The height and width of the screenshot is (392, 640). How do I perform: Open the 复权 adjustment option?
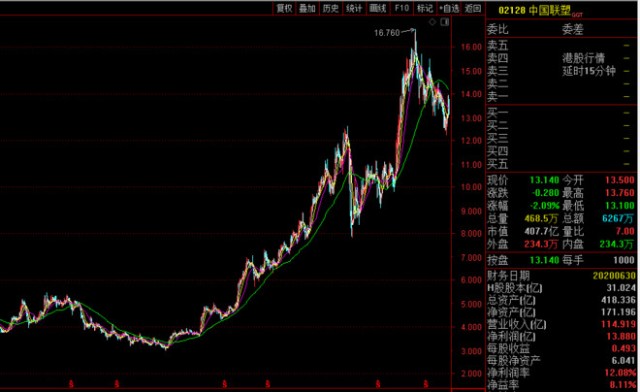tap(284, 8)
